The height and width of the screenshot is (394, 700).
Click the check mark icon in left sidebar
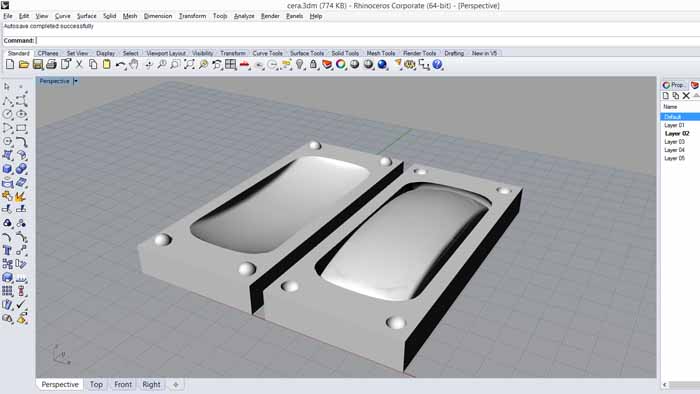point(21,305)
